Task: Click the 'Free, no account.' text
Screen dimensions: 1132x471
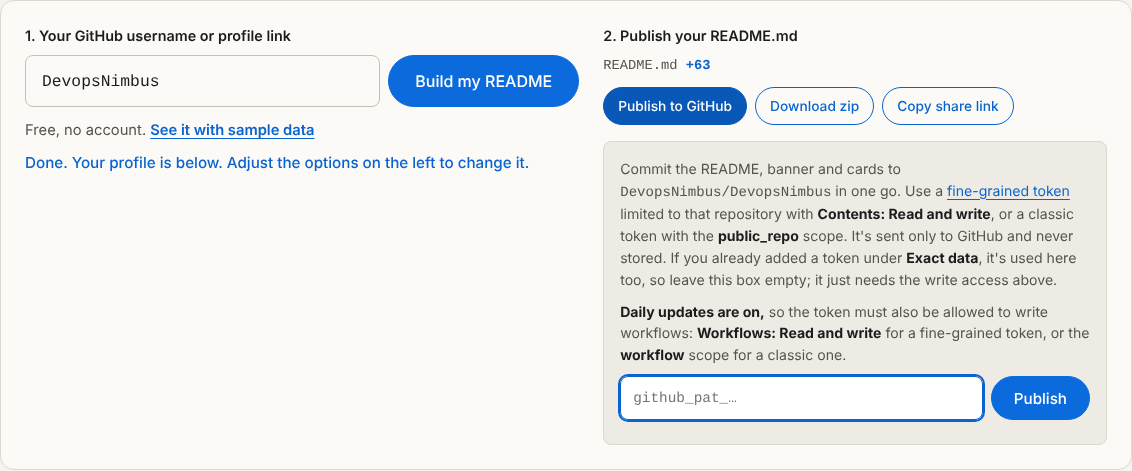Action: (x=86, y=131)
